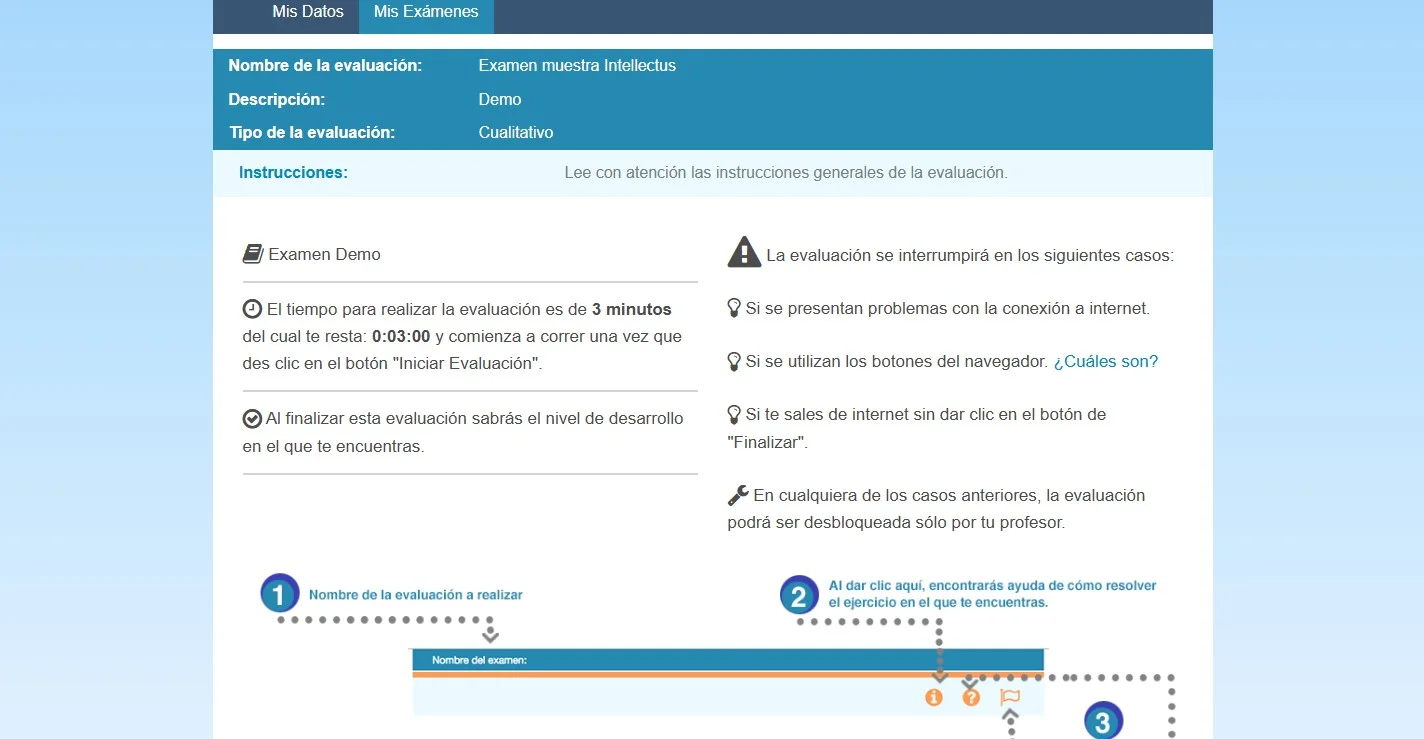Click the warning triangle icon
This screenshot has width=1424, height=739.
744,253
